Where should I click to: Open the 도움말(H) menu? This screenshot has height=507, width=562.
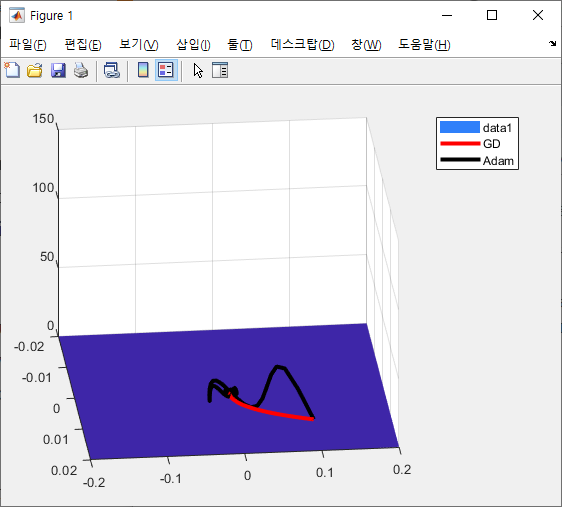coord(424,45)
